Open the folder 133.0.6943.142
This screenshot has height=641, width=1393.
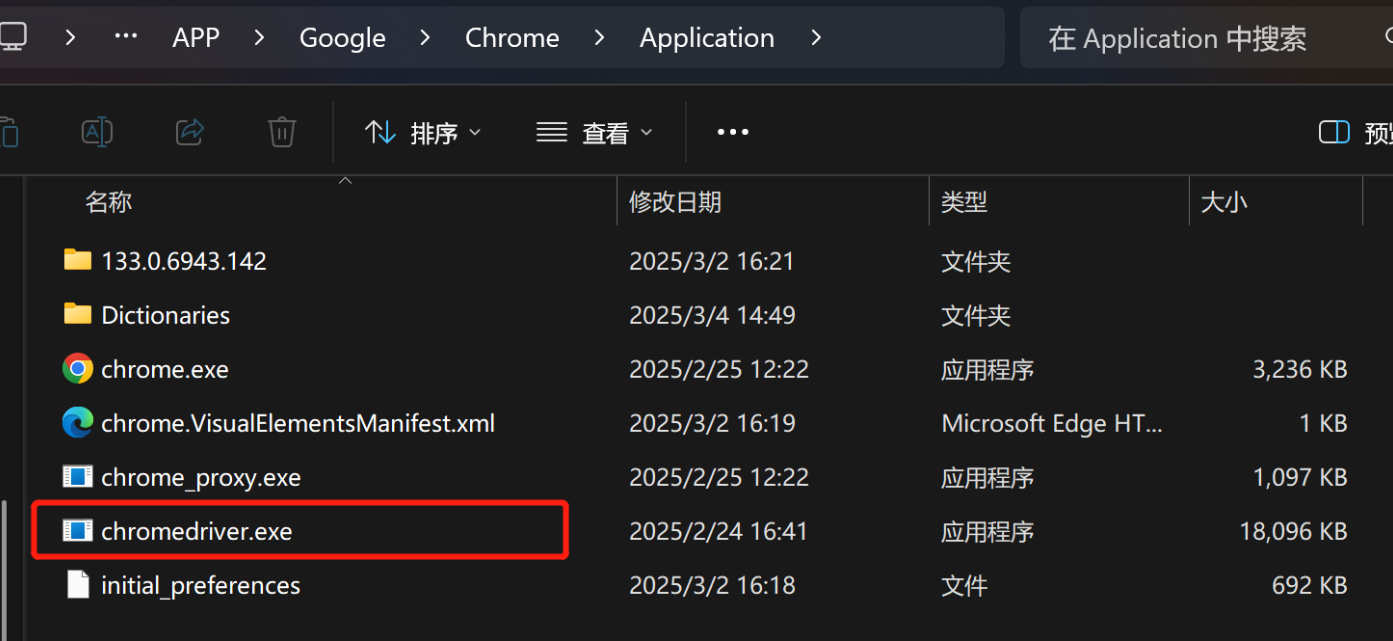[x=184, y=260]
